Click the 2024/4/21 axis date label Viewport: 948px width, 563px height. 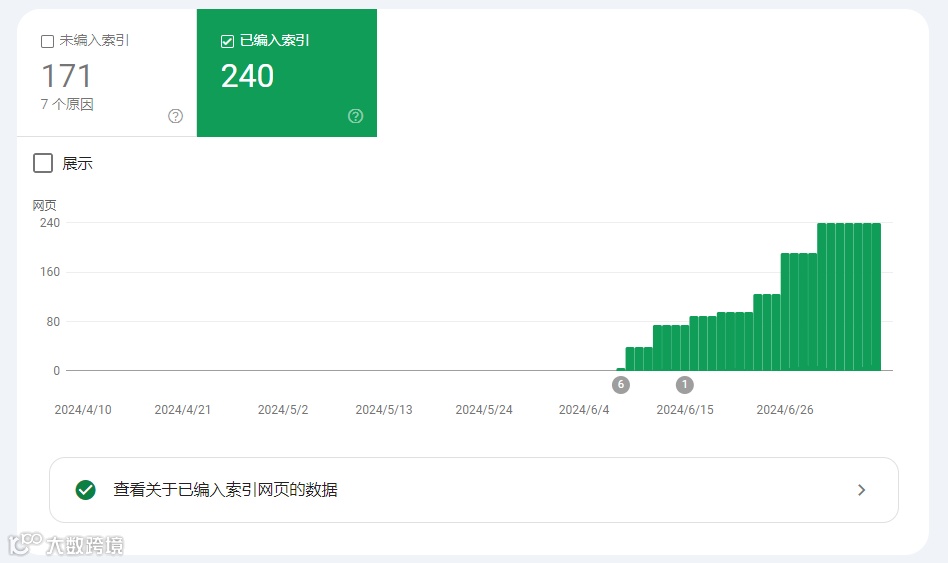coord(183,410)
